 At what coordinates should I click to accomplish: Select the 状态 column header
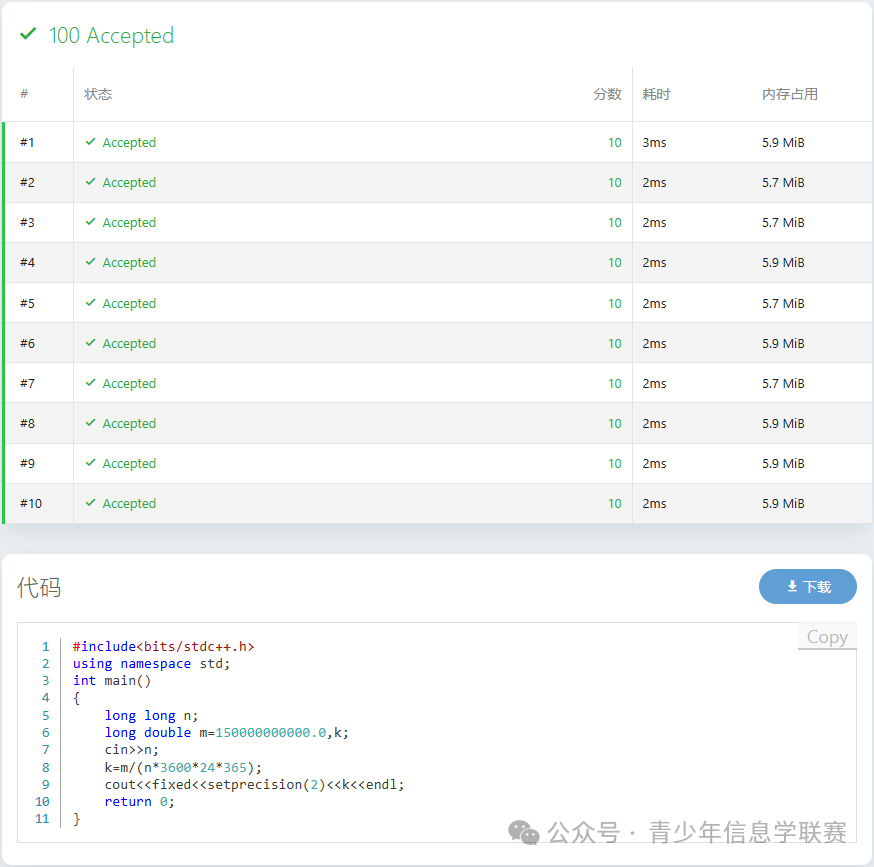97,93
